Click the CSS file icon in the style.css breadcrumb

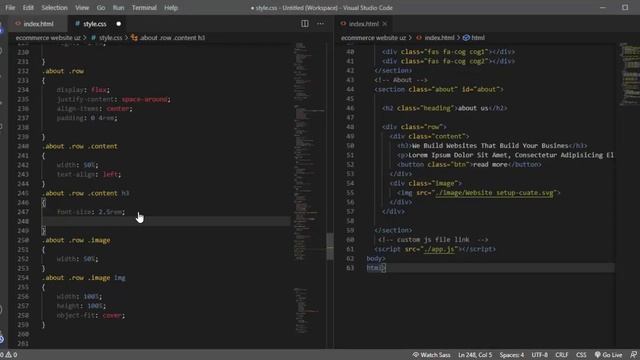point(93,38)
